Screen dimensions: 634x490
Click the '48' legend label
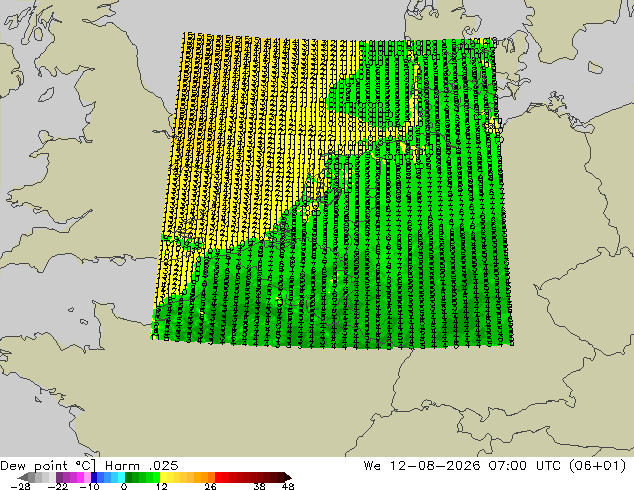pos(288,486)
